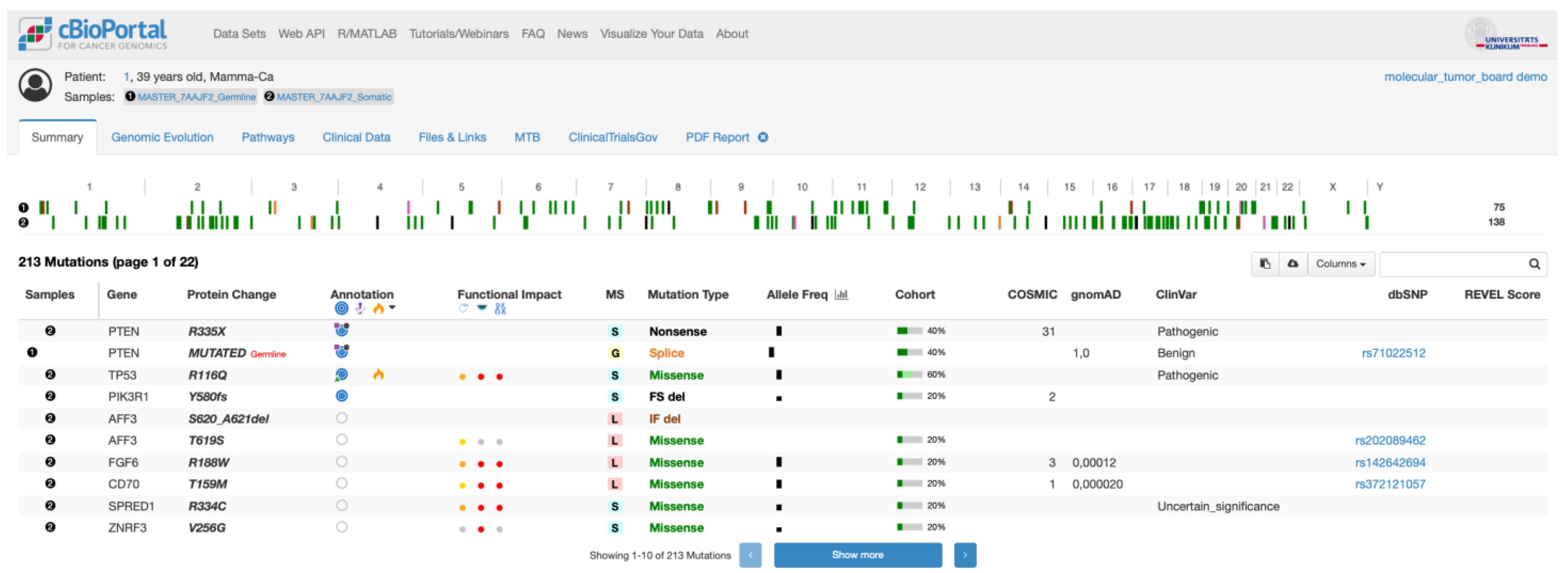
Task: Open the MTB tab
Action: pos(526,137)
